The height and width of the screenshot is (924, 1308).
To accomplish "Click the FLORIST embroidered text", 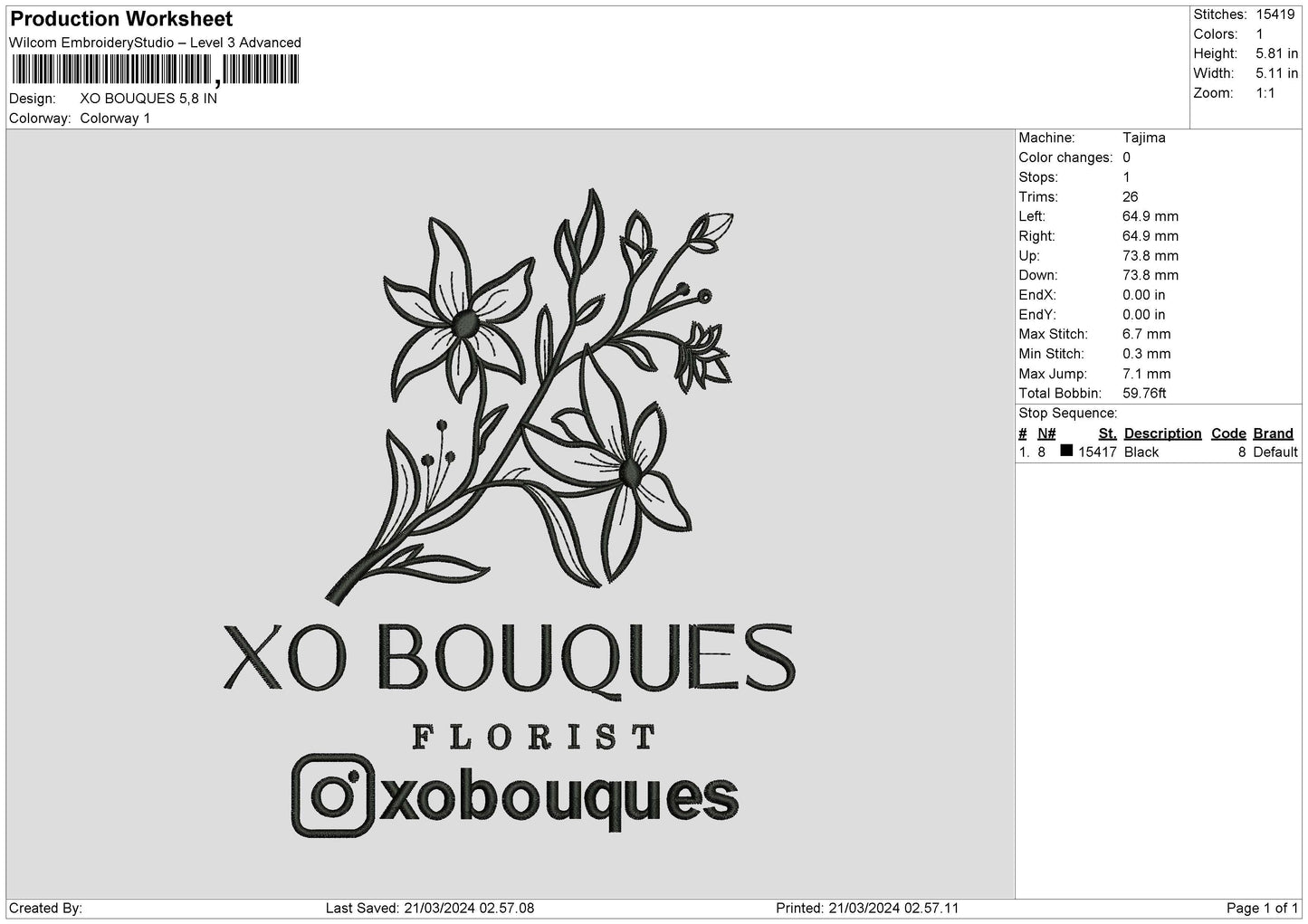I will click(534, 738).
